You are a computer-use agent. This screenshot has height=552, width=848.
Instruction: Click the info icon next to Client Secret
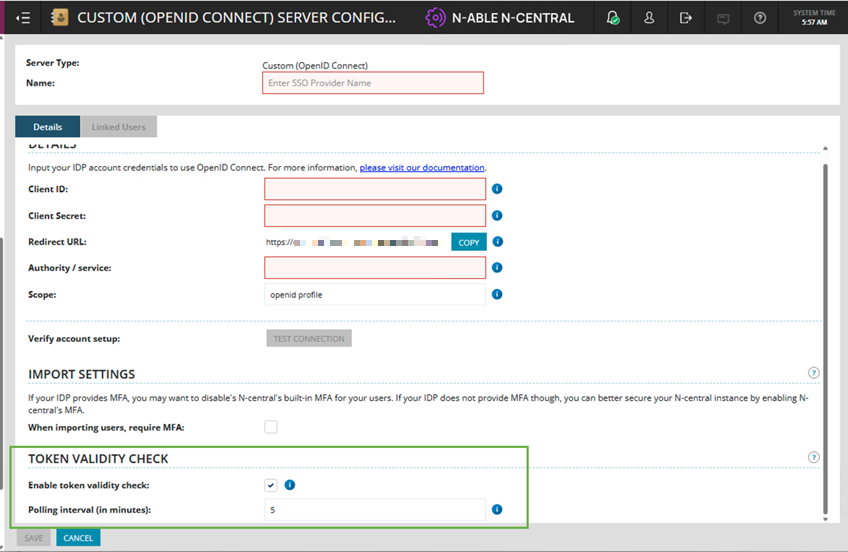pyautogui.click(x=497, y=216)
